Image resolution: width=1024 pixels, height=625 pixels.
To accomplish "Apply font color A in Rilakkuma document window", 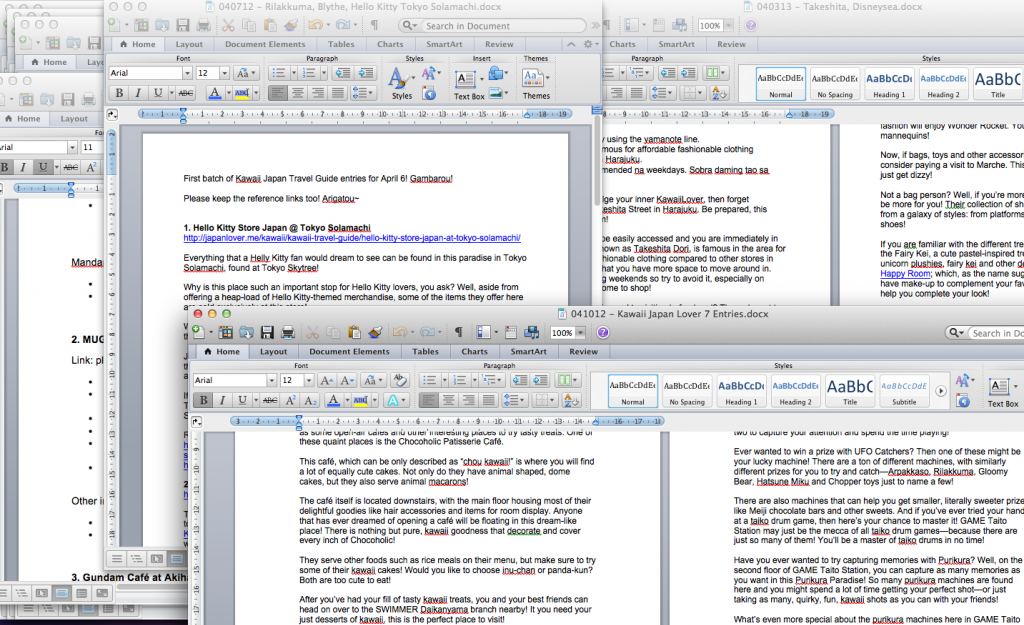I will coord(214,93).
